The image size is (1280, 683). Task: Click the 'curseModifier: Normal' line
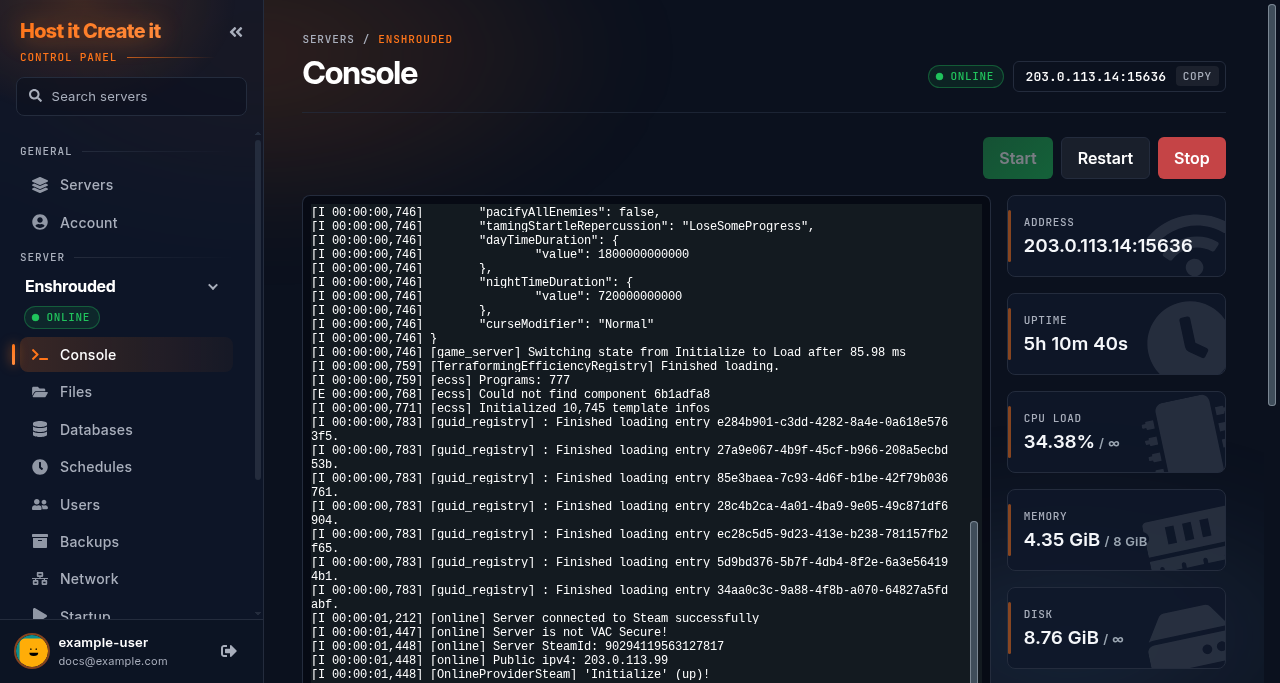tap(482, 324)
